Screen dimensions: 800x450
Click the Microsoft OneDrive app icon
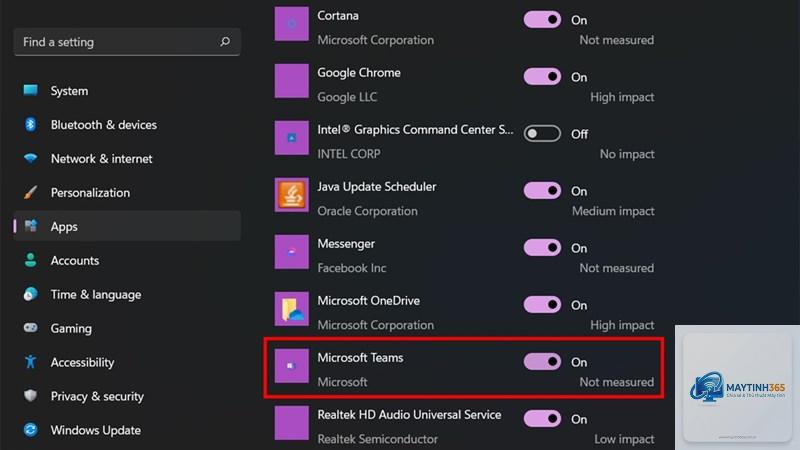click(x=291, y=309)
